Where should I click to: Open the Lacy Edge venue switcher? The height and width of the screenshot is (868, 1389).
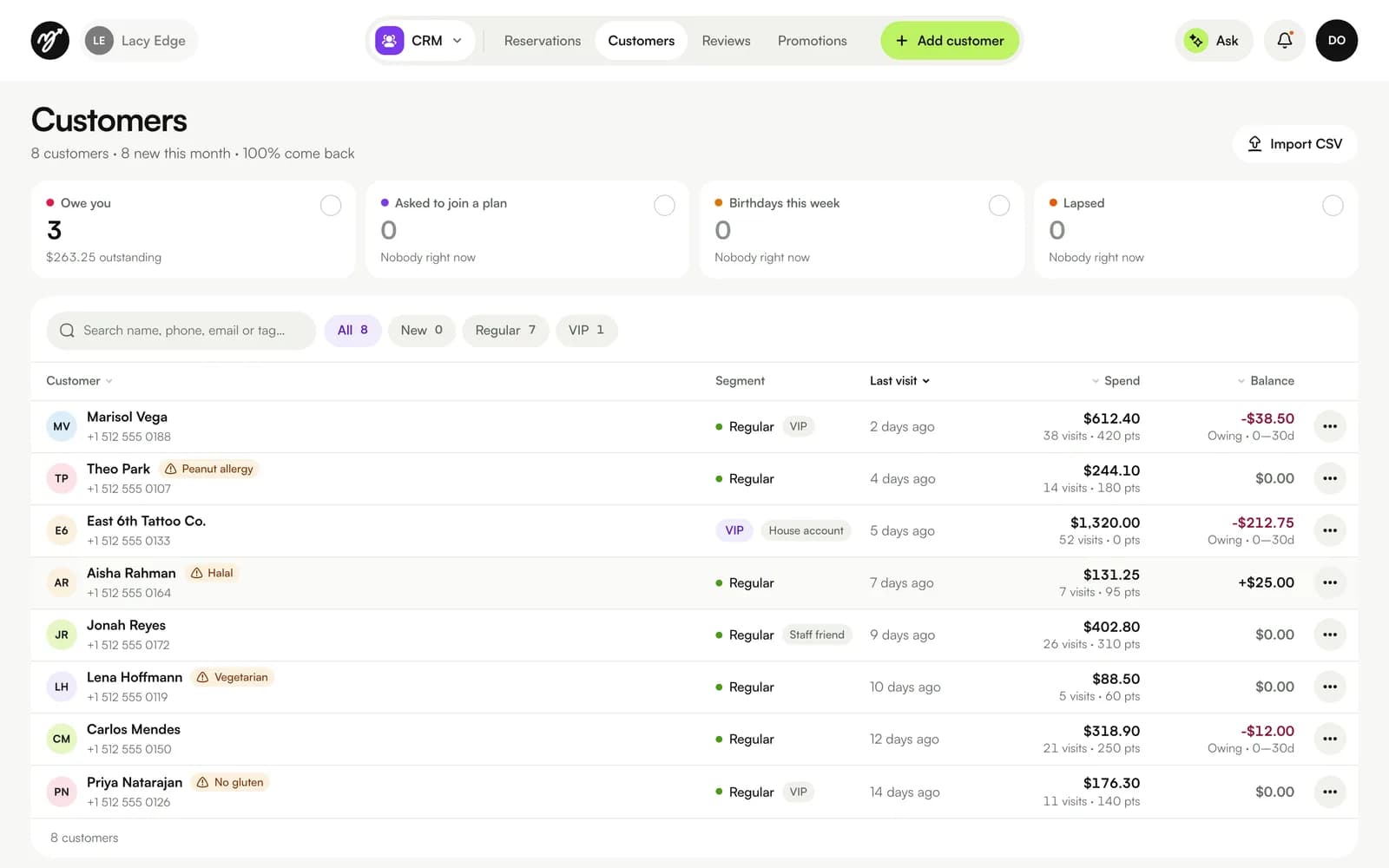[x=139, y=41]
